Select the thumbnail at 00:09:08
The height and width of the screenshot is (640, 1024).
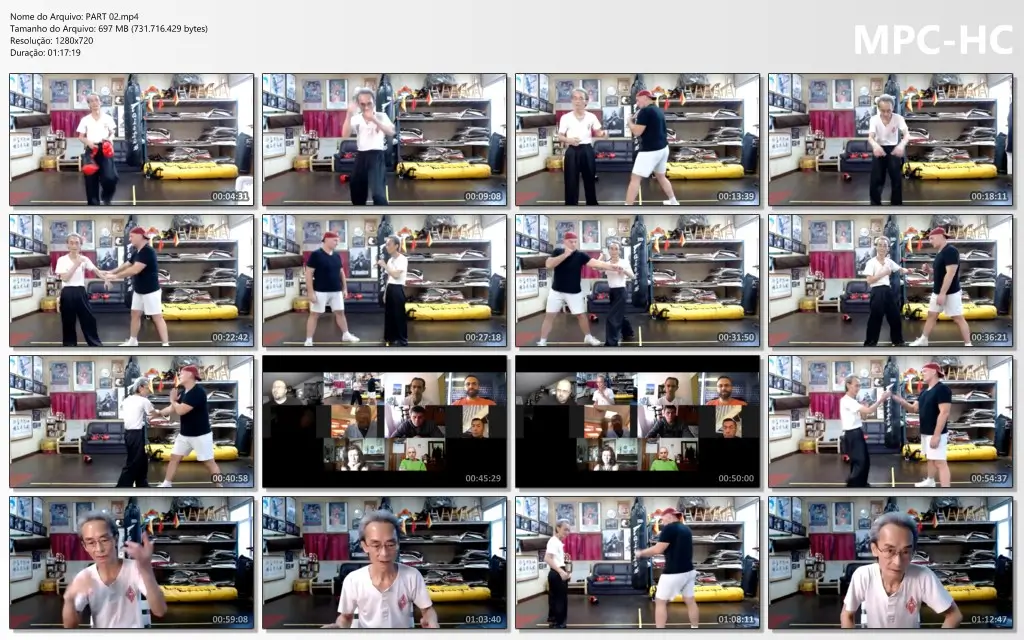[x=385, y=140]
